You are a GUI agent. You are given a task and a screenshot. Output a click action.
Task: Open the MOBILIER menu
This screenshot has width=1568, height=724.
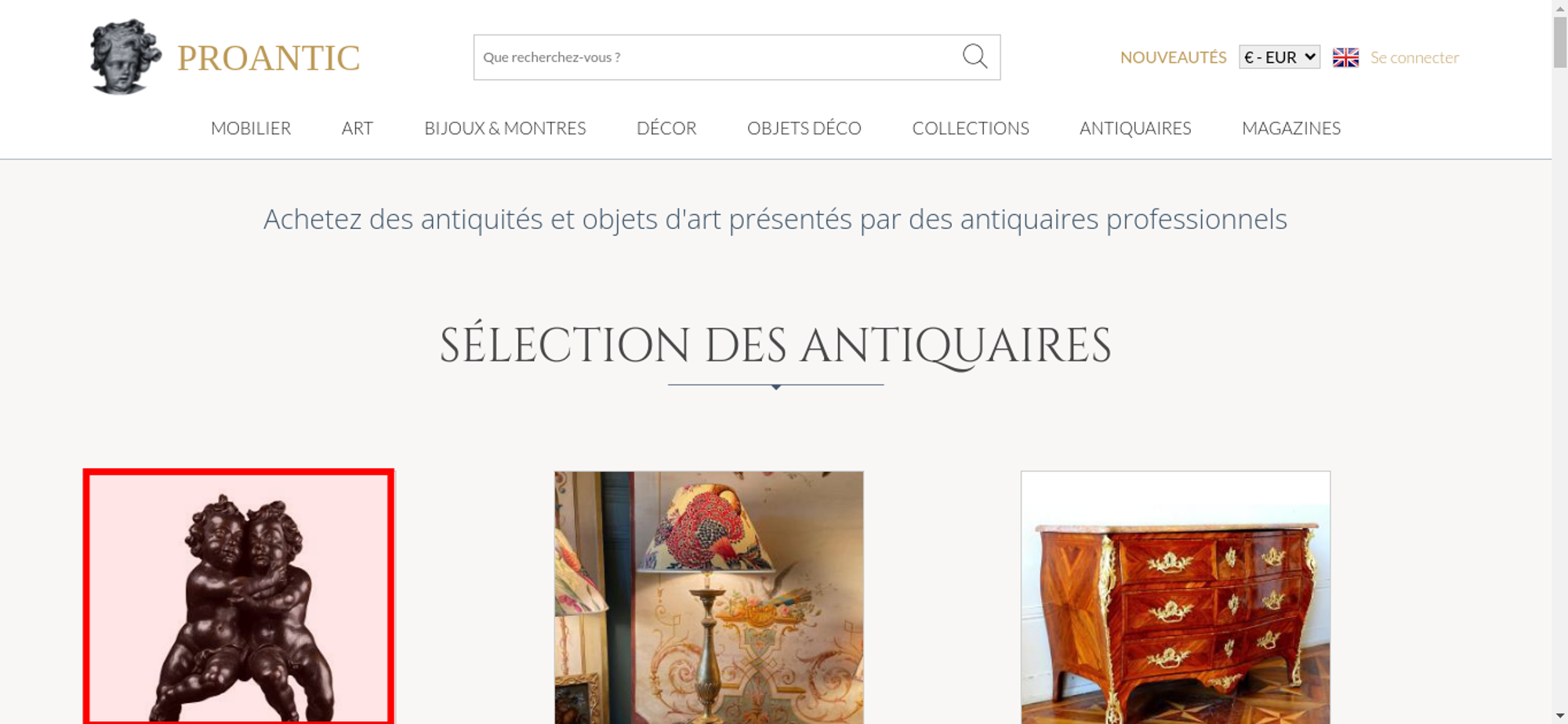[251, 128]
